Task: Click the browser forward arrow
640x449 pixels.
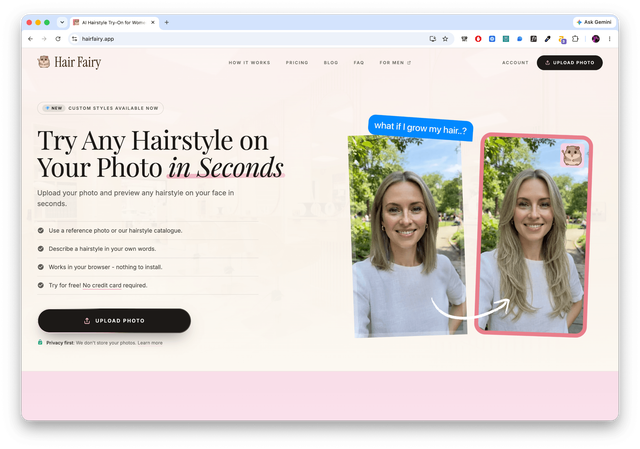Action: (44, 39)
